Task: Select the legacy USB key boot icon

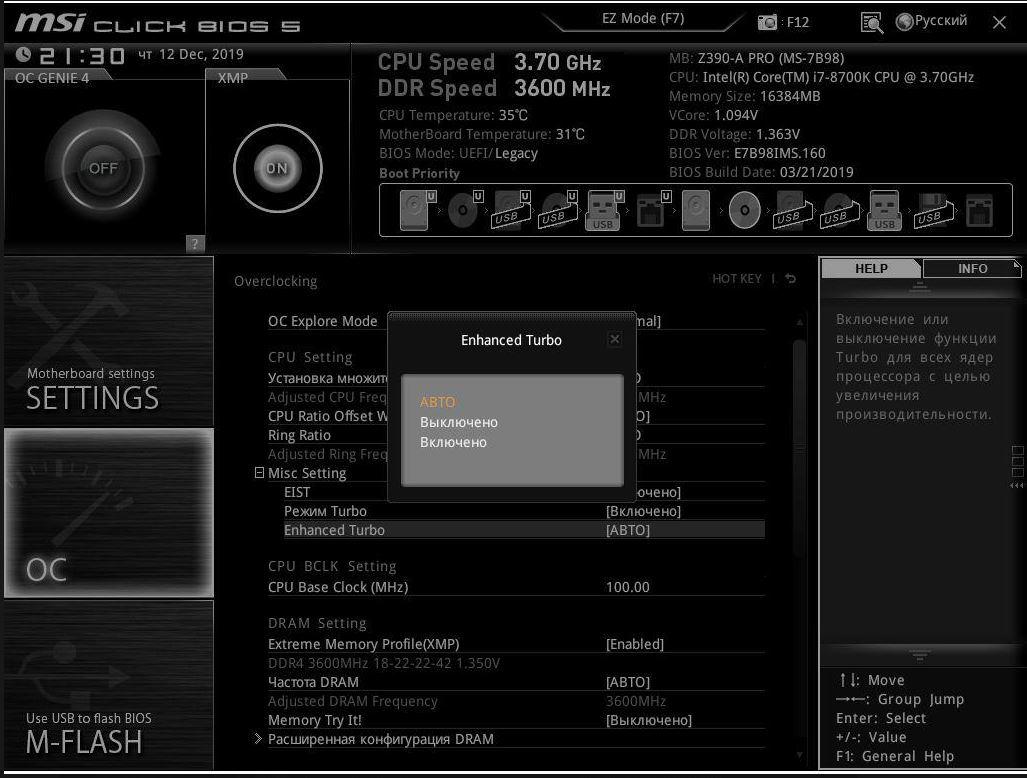Action: click(884, 210)
